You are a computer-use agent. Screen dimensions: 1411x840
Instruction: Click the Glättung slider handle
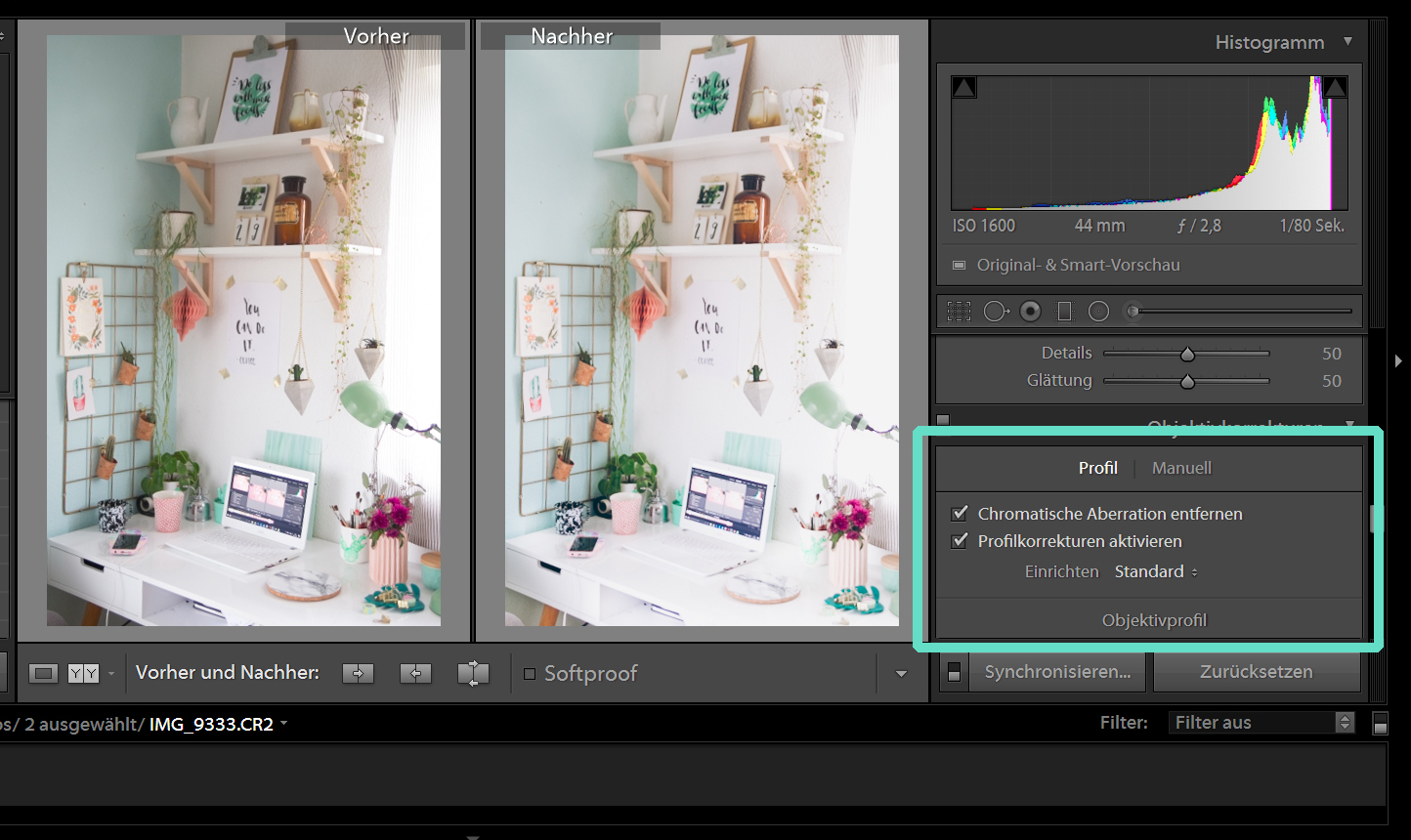point(1187,382)
